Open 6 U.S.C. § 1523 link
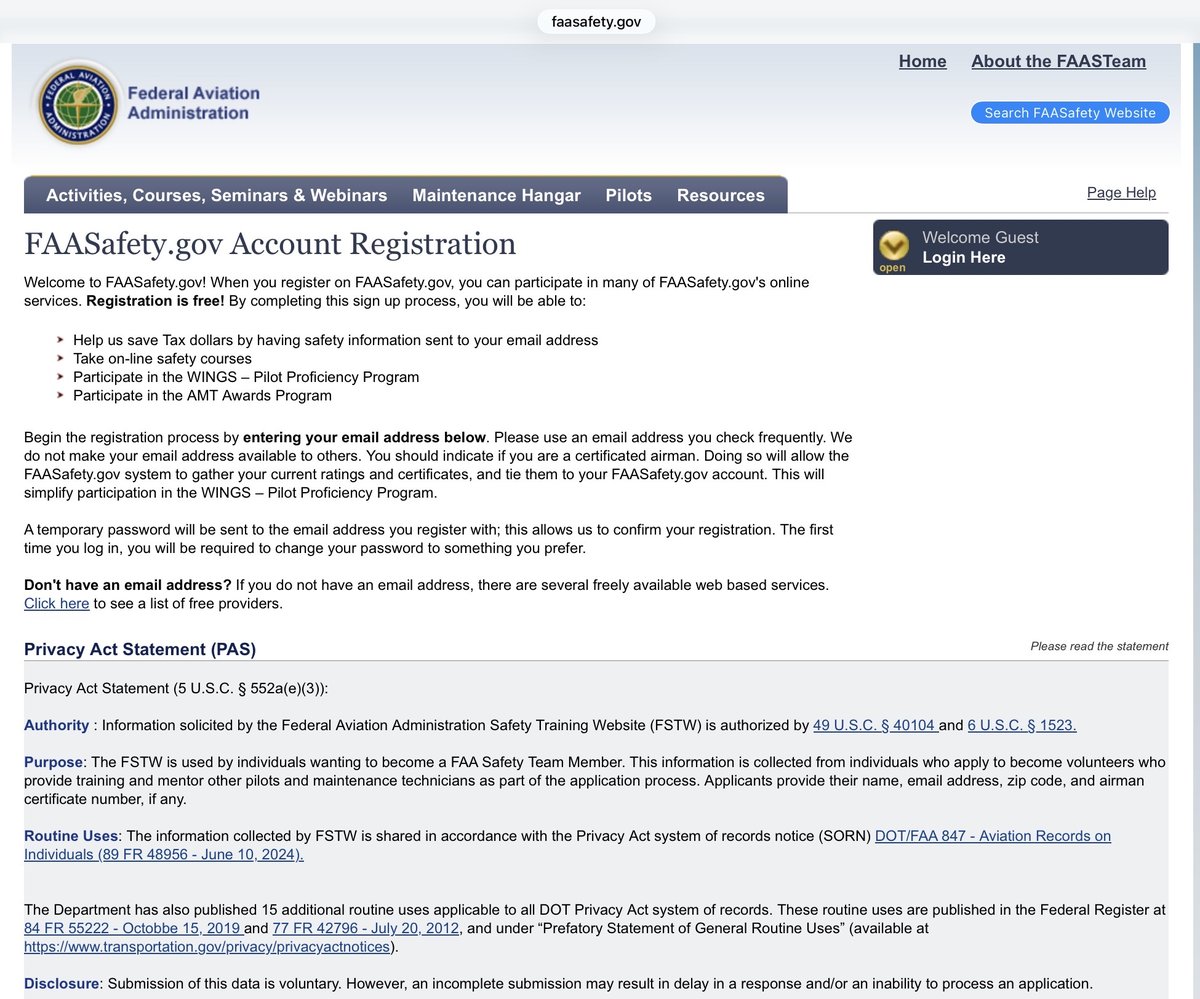The image size is (1200, 999). pyautogui.click(x=1022, y=725)
